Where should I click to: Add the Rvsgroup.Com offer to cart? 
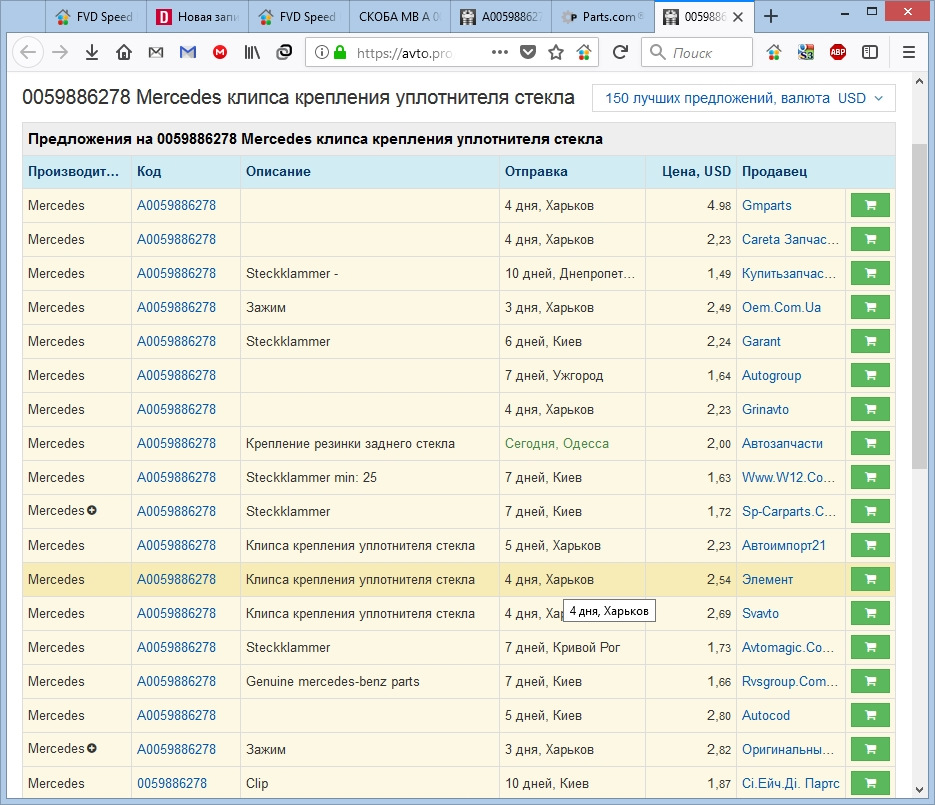[870, 681]
